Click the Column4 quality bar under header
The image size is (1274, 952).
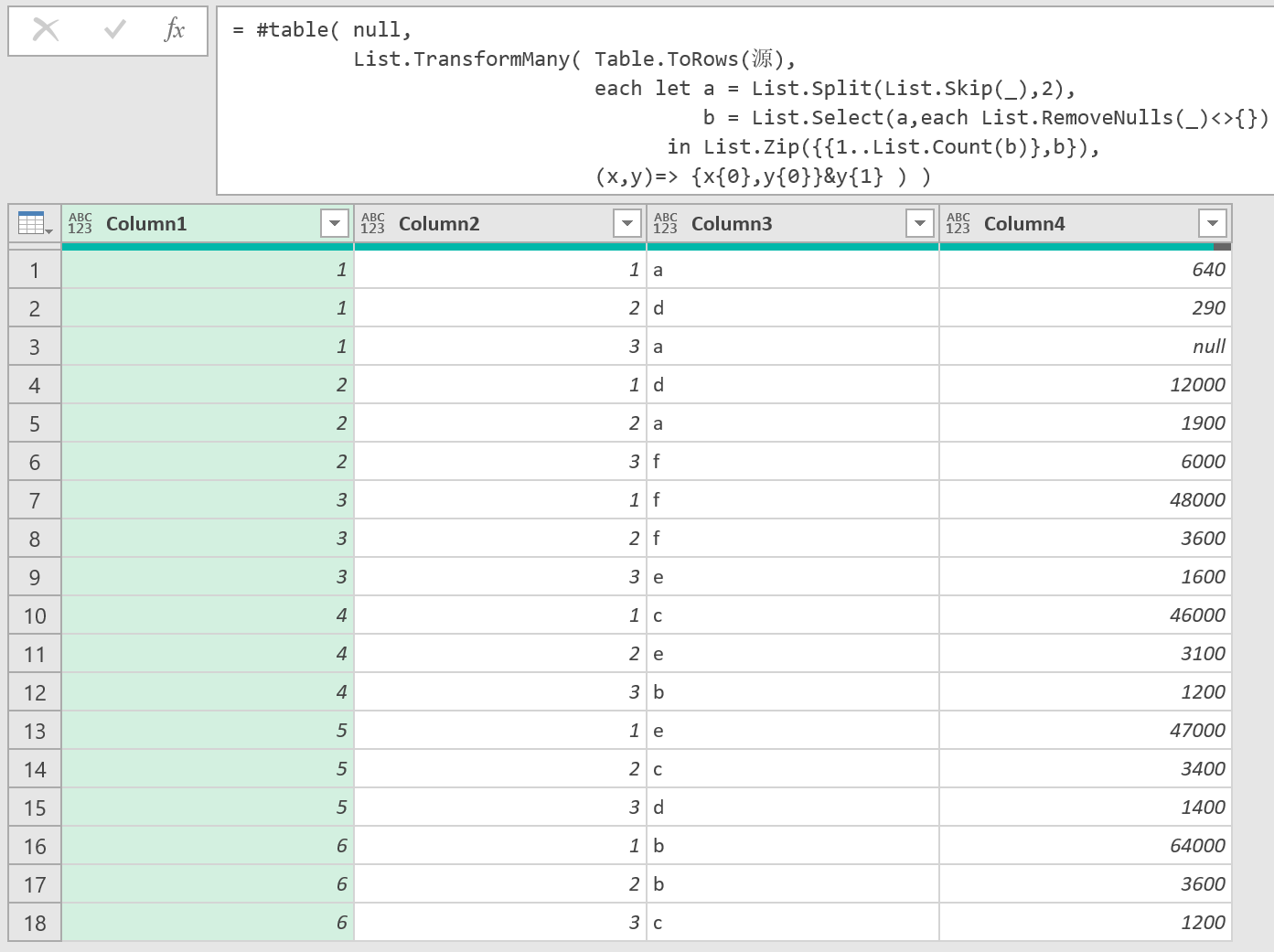[x=1085, y=247]
